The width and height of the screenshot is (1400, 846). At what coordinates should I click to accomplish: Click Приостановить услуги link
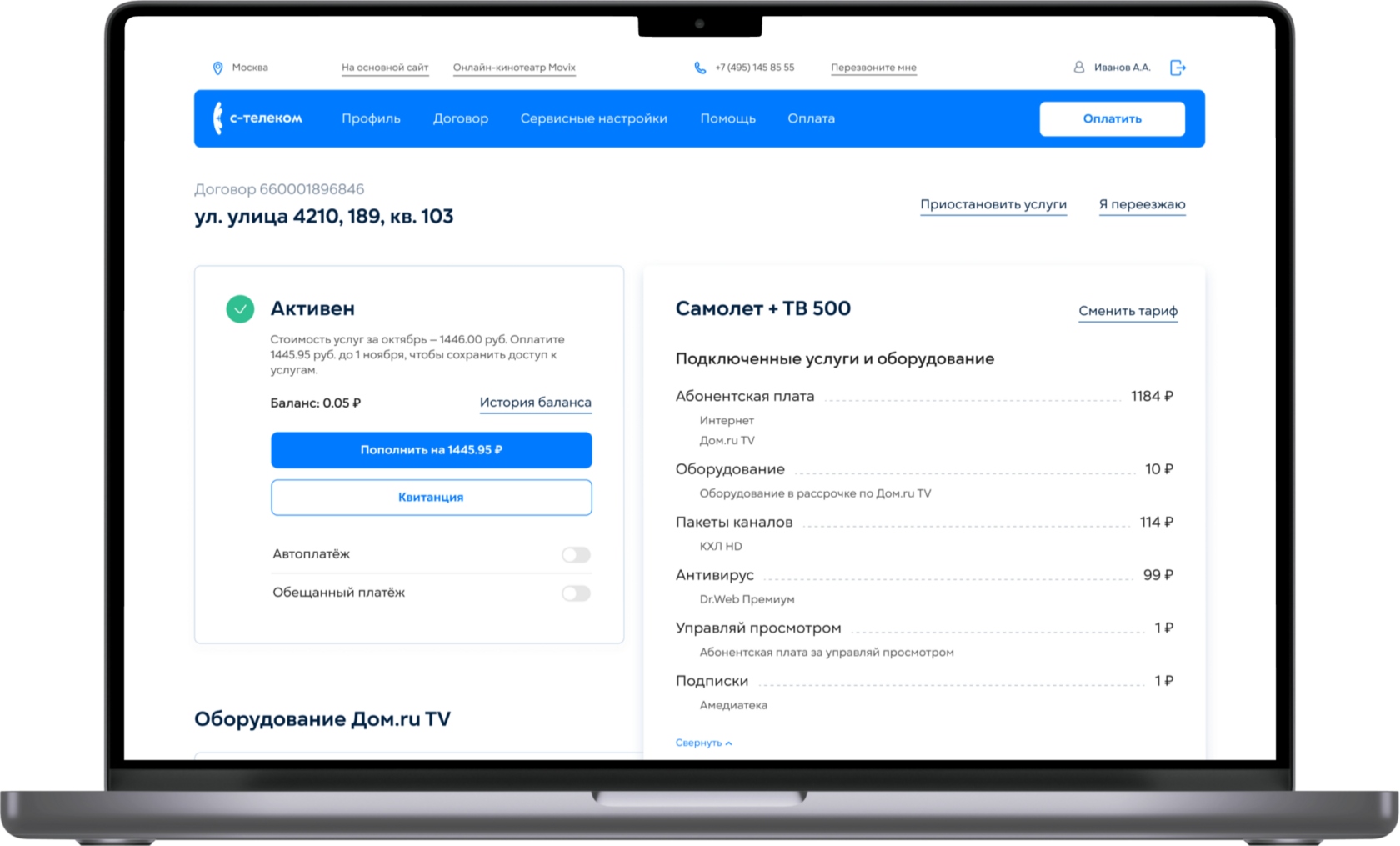point(993,204)
